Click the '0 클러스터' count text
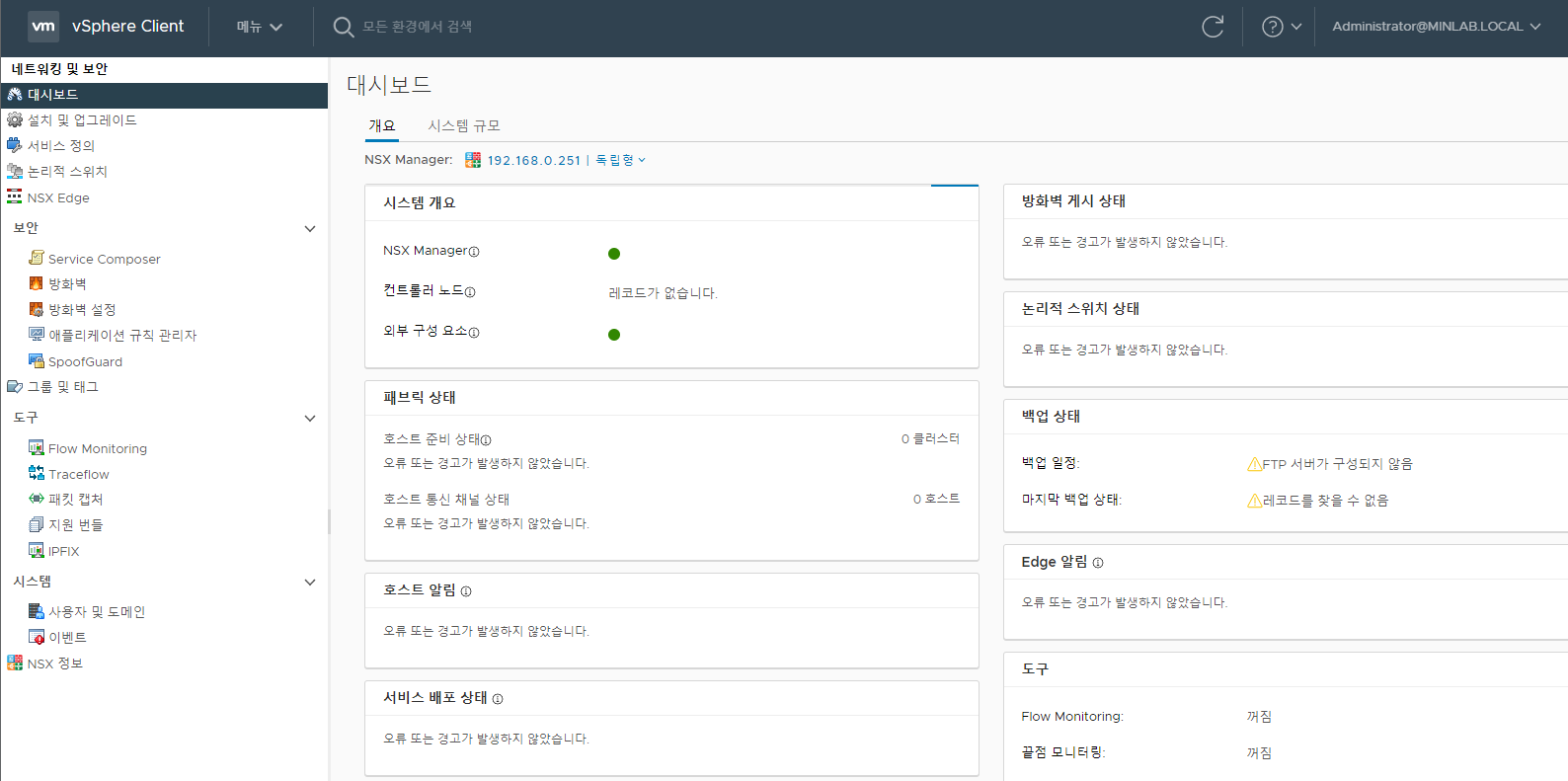Image resolution: width=1568 pixels, height=781 pixels. (930, 438)
